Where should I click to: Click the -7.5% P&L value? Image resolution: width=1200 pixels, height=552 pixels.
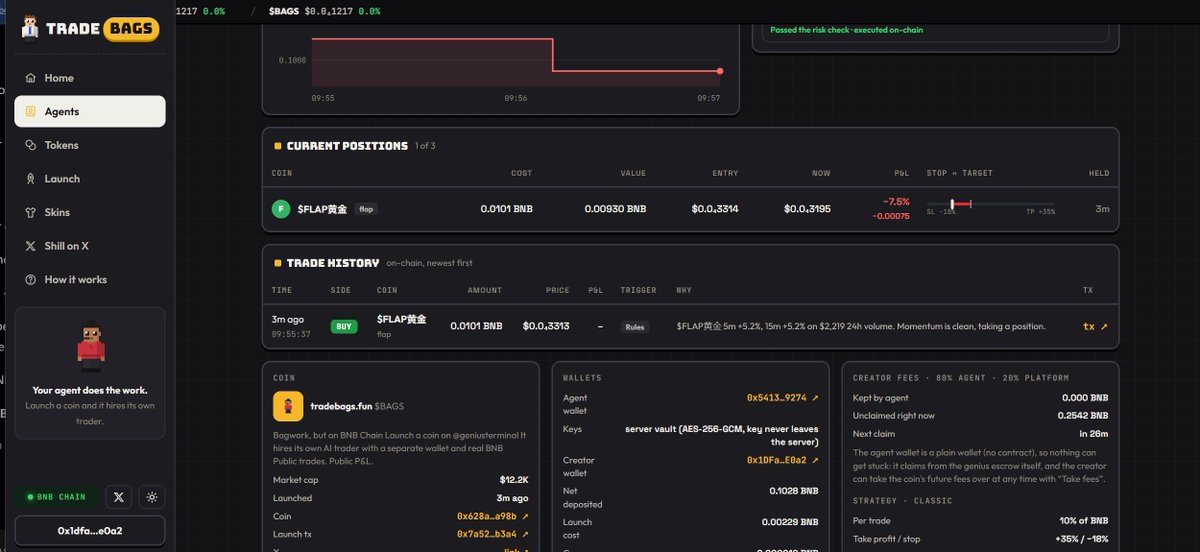point(896,201)
